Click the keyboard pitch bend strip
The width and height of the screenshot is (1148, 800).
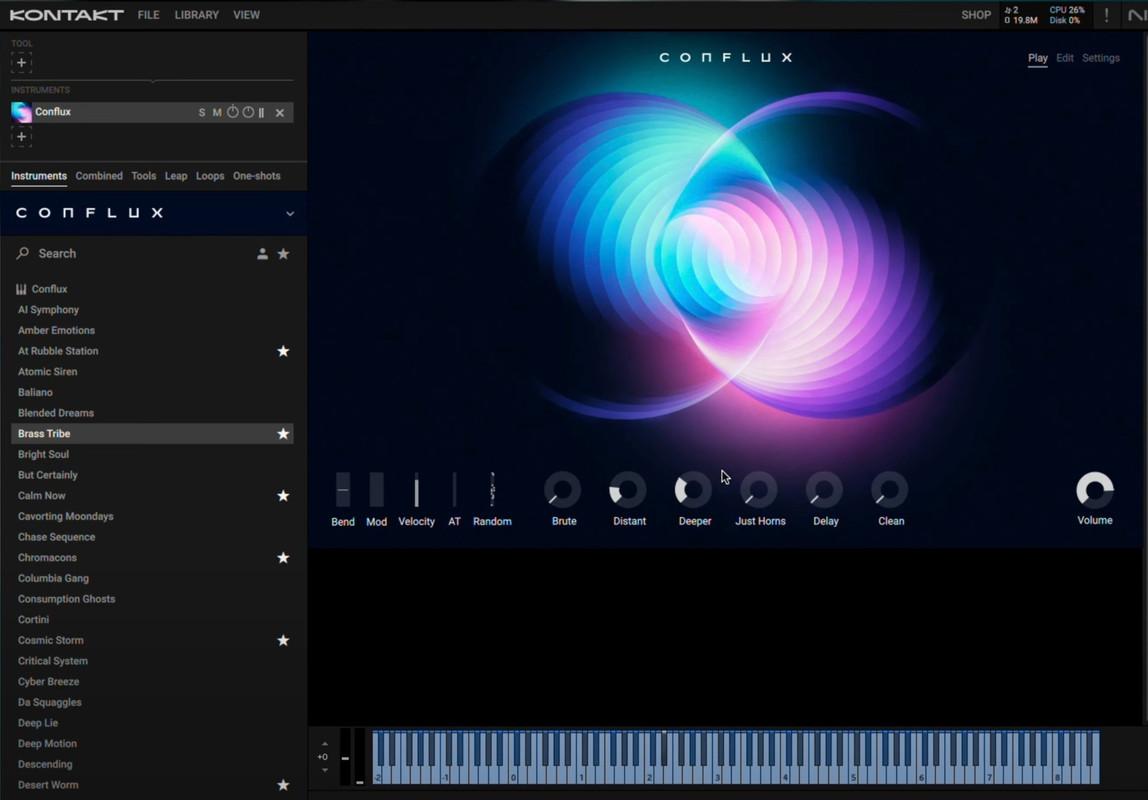tap(345, 757)
